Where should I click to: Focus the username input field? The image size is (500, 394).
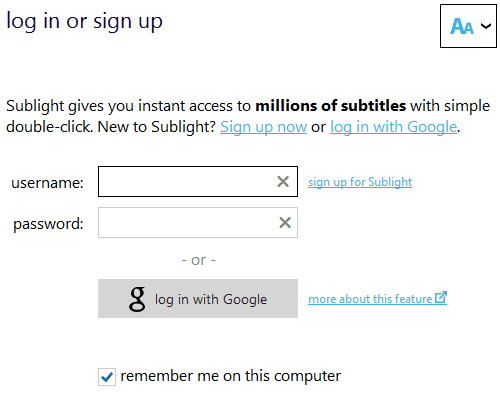click(x=198, y=182)
